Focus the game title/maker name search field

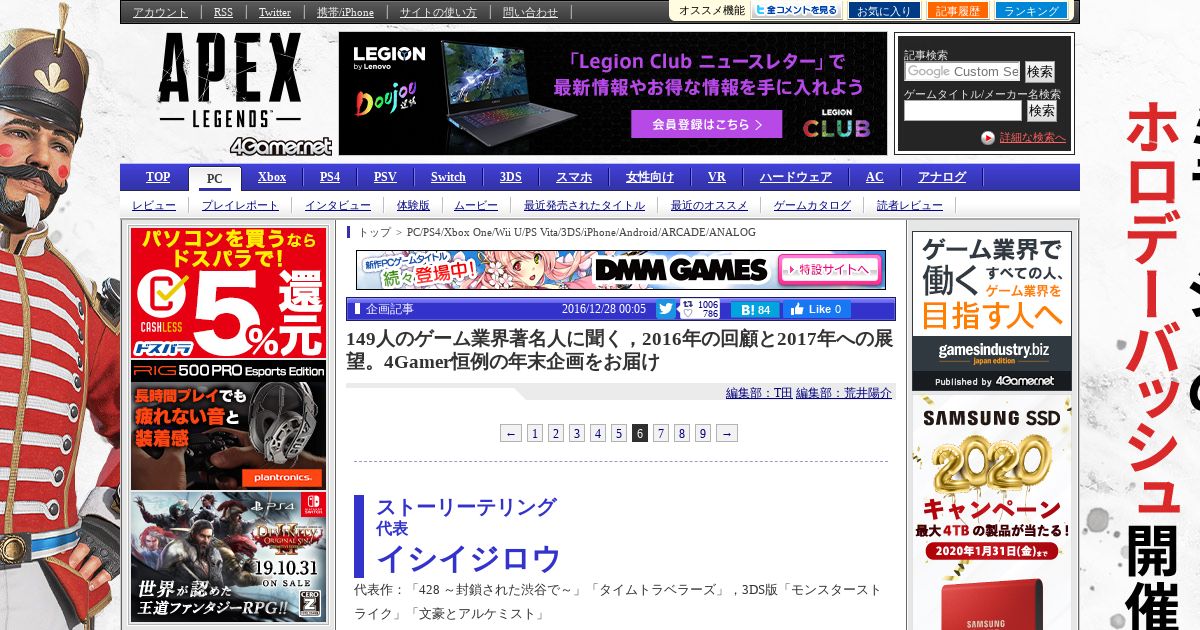(963, 110)
